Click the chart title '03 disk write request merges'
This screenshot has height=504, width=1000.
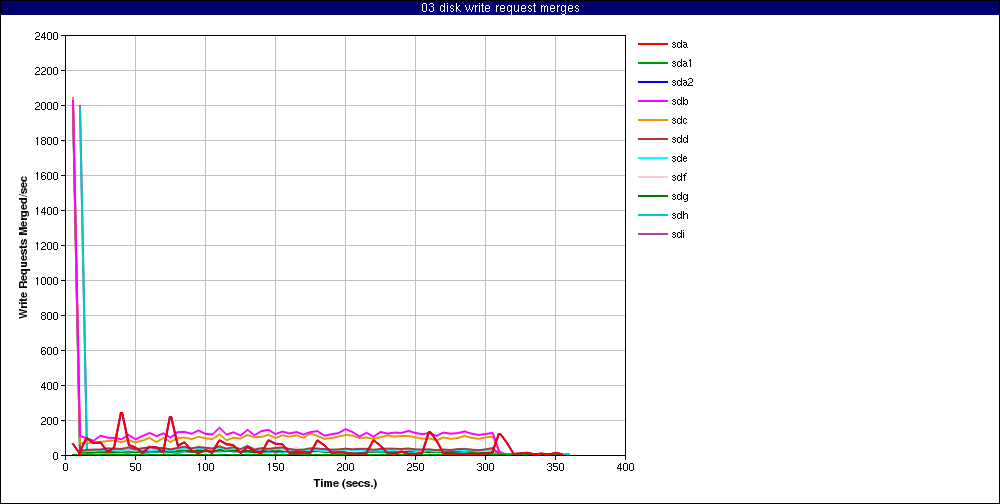click(500, 8)
